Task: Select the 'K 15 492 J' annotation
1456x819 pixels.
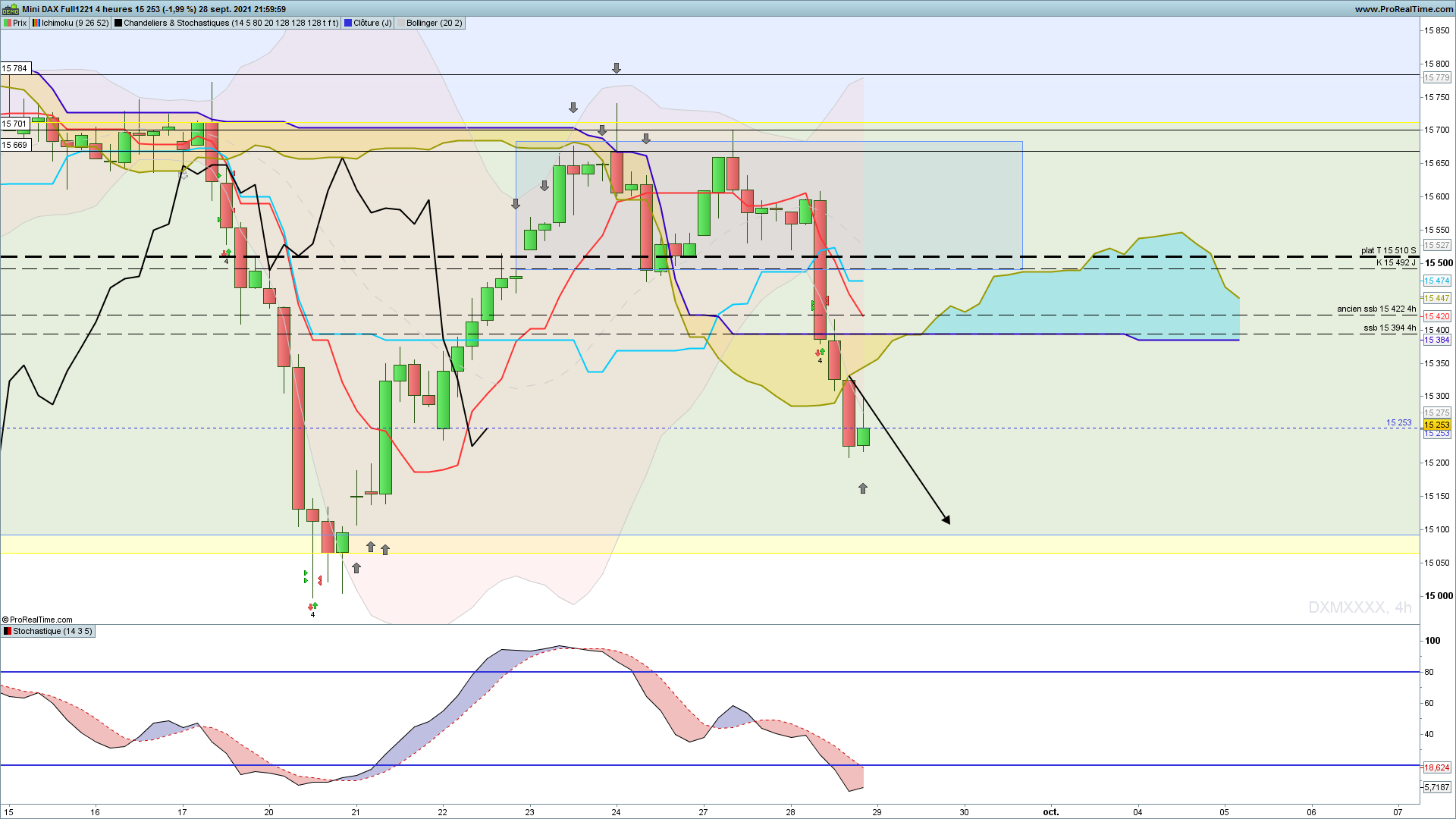Action: pos(1396,263)
